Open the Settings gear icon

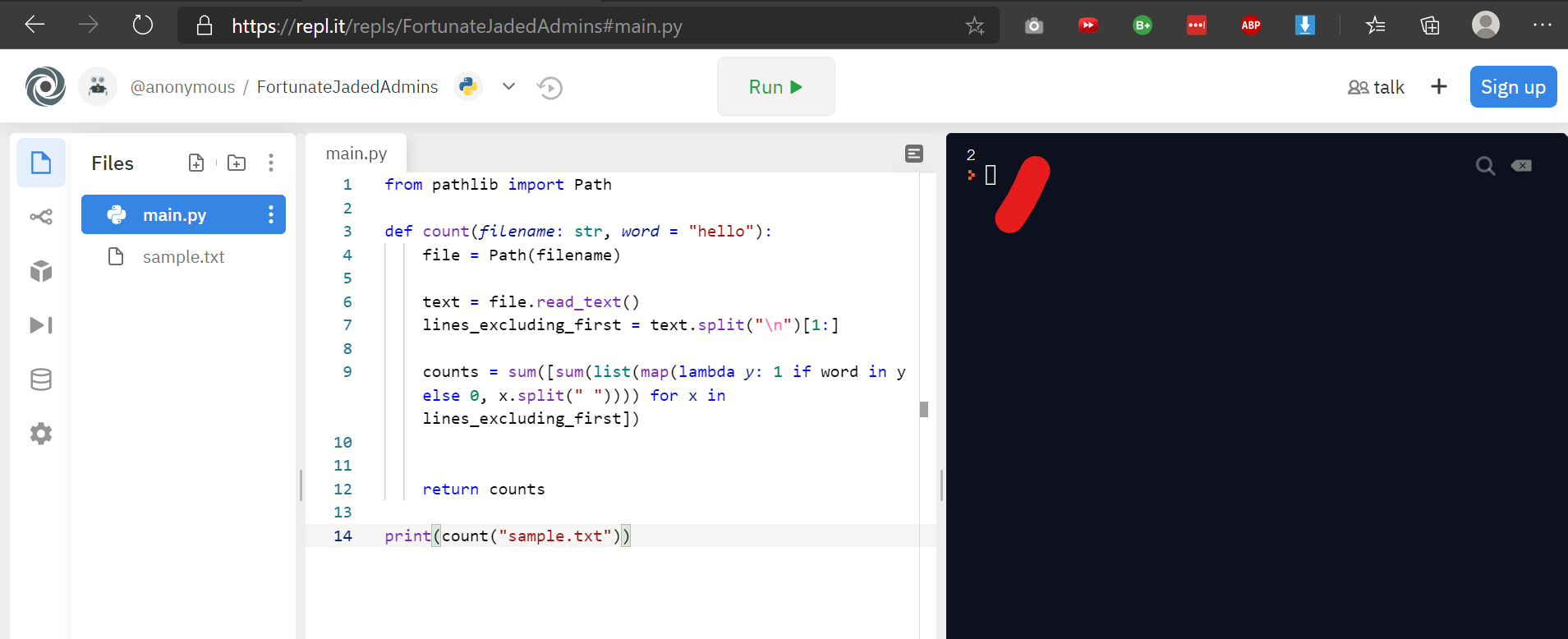click(x=41, y=434)
